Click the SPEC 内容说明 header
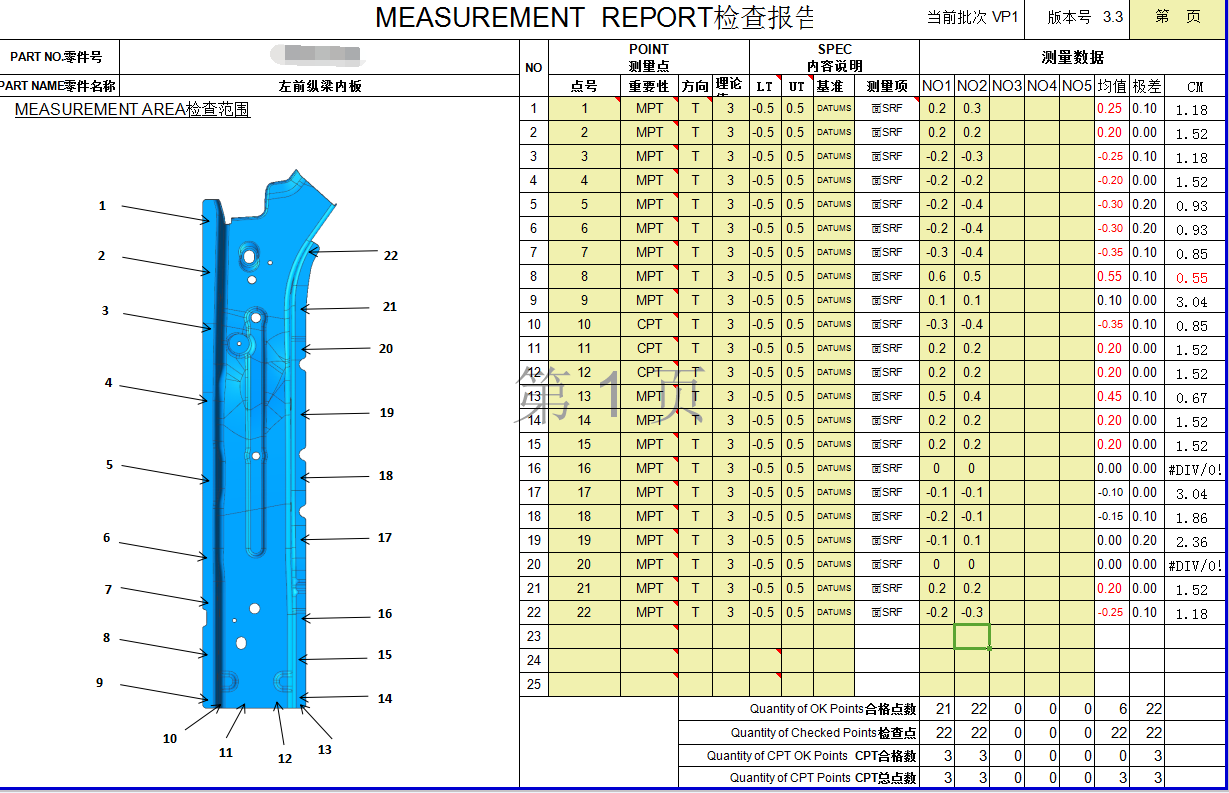 (x=834, y=57)
